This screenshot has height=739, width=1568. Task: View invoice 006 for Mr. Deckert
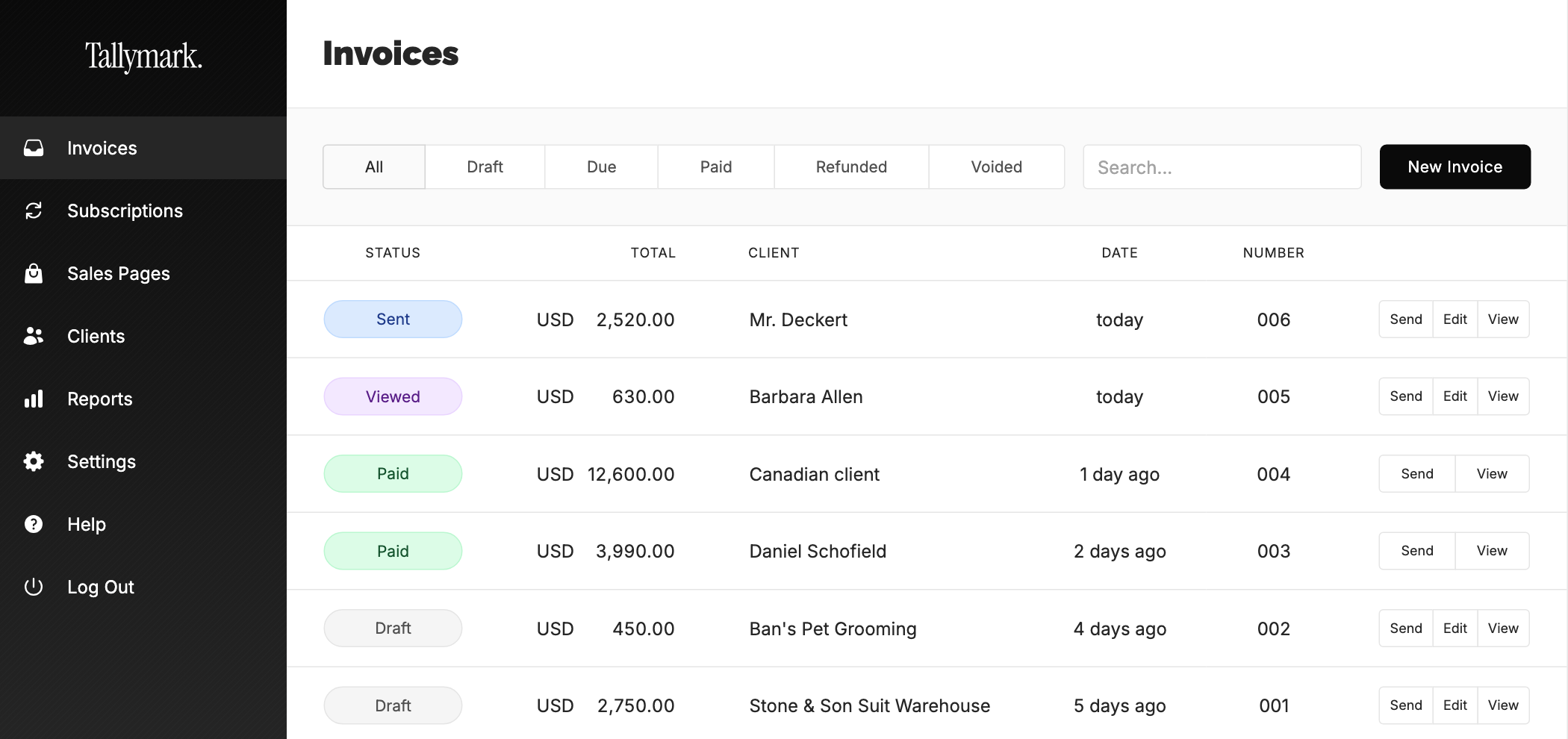click(x=1503, y=319)
